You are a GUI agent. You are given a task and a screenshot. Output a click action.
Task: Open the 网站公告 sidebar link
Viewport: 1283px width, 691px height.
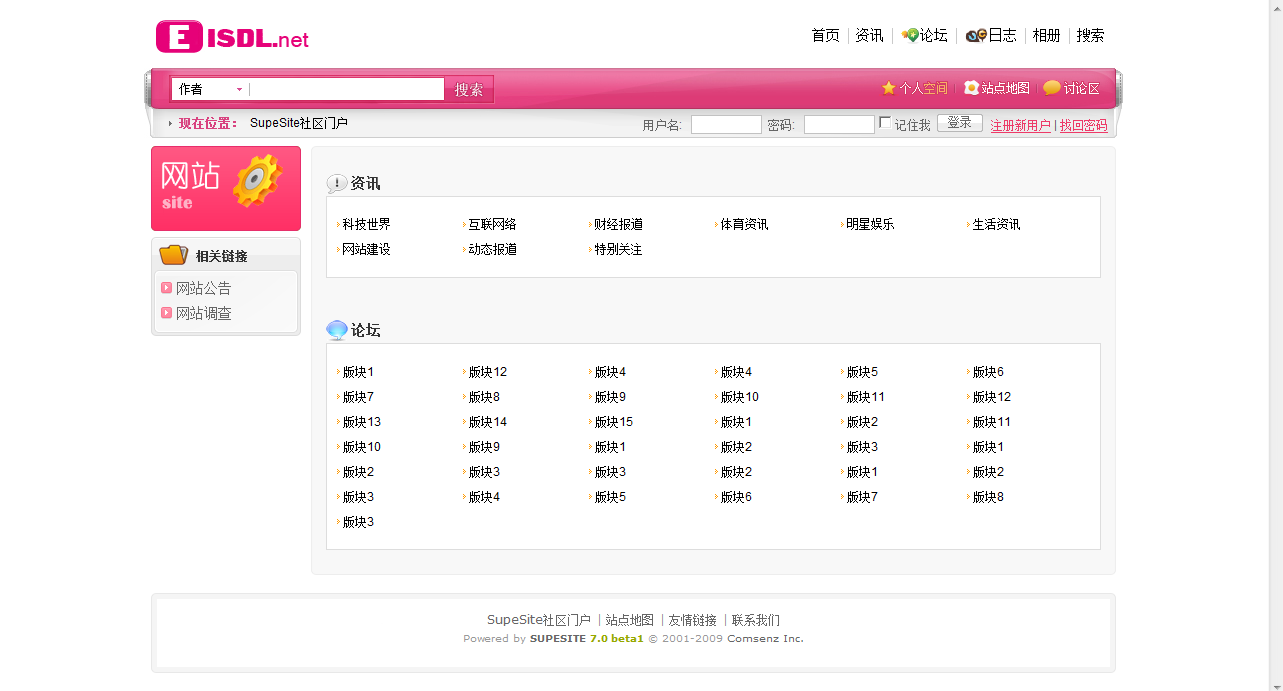pos(203,288)
